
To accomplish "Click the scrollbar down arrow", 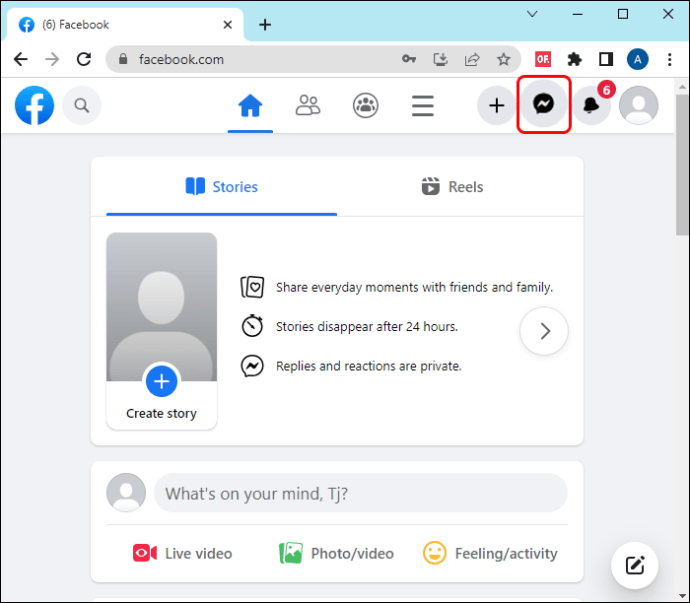I will point(683,596).
